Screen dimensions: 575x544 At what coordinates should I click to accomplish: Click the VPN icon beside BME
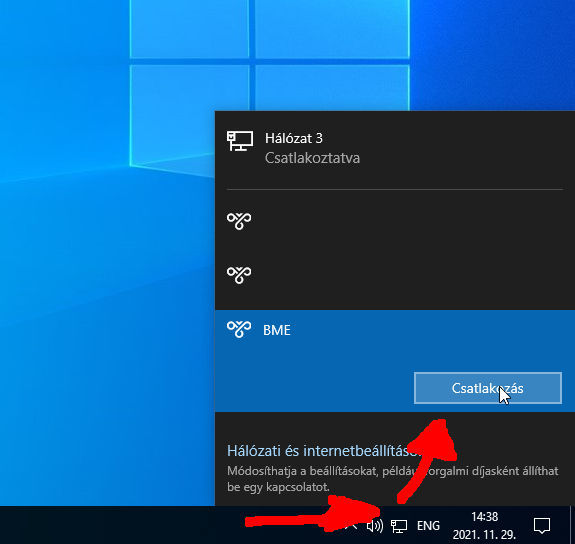click(239, 329)
